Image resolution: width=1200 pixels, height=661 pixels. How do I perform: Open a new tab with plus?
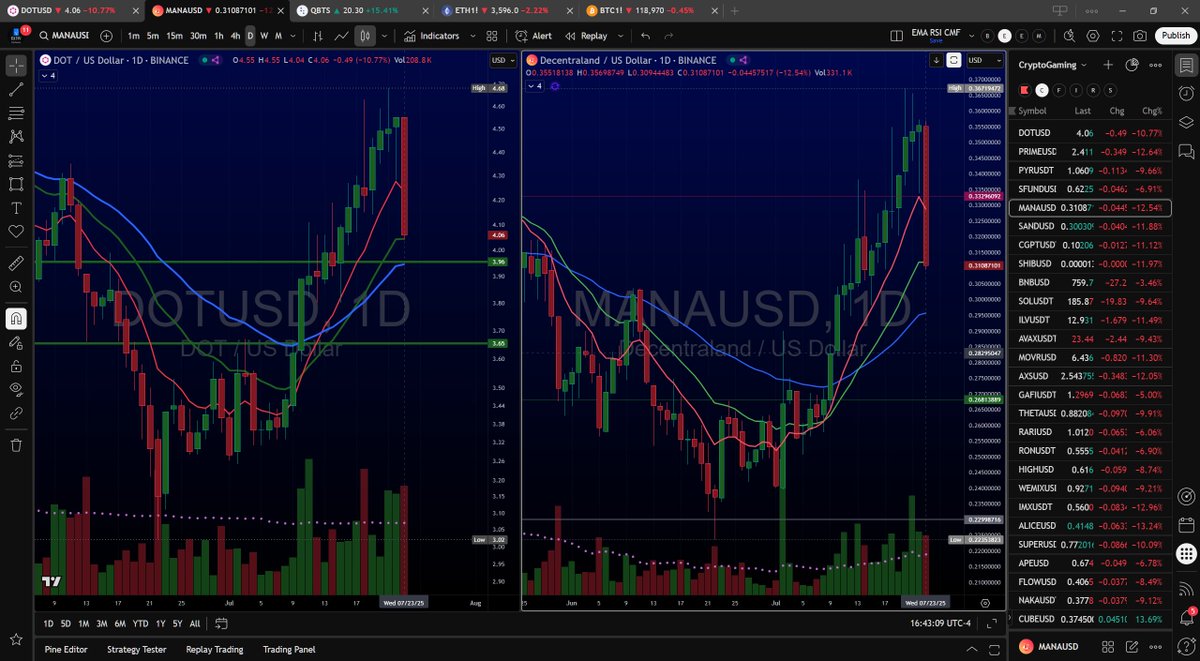734,10
